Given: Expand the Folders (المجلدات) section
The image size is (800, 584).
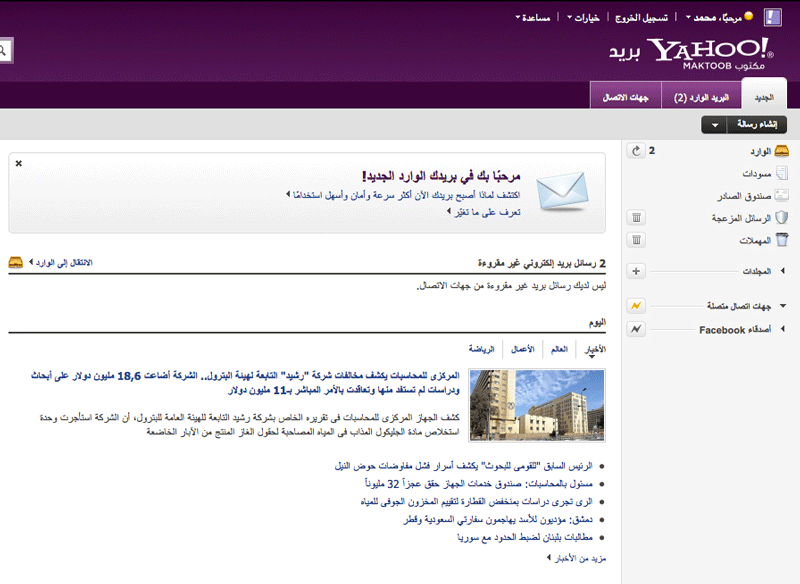Looking at the screenshot, I should (783, 271).
